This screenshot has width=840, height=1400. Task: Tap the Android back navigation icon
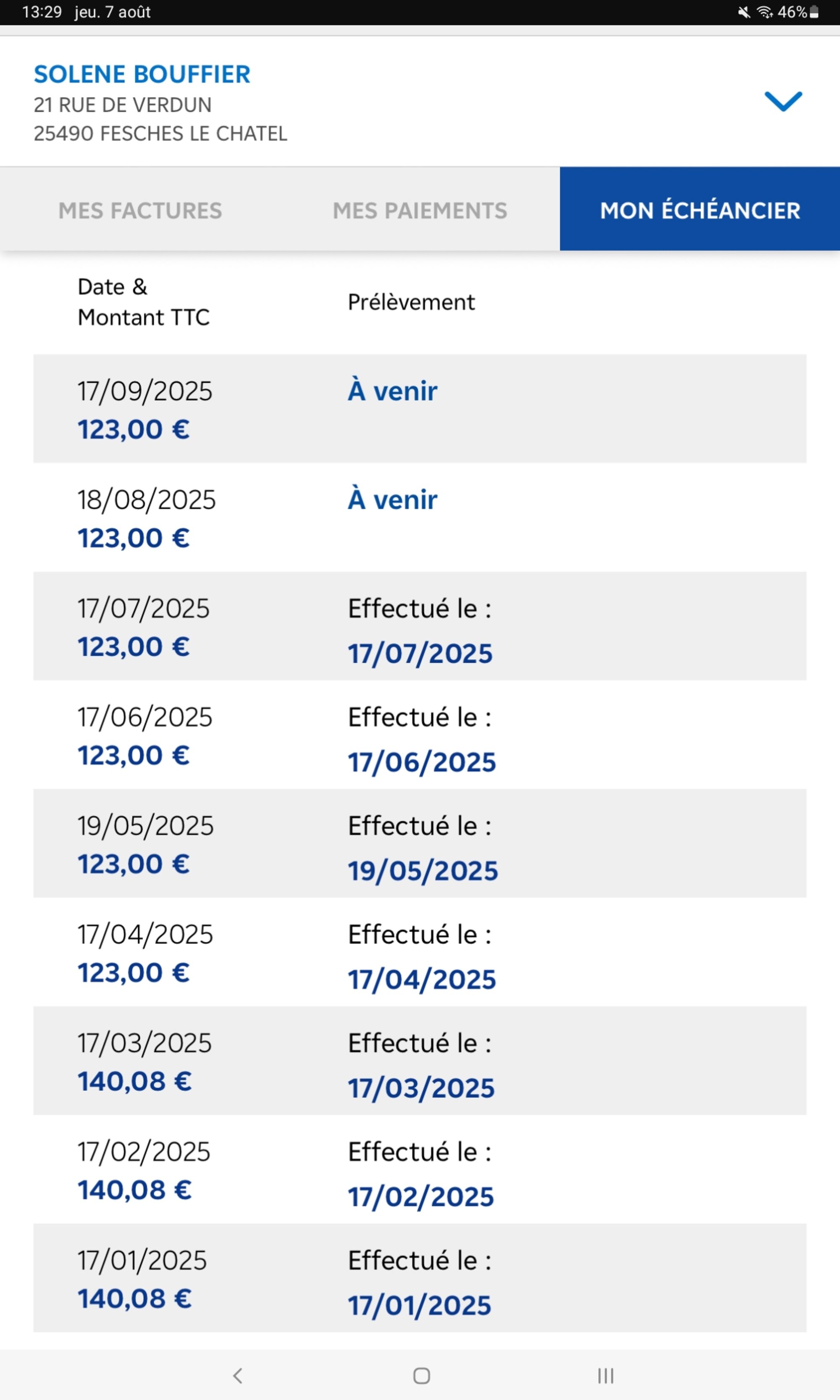[x=238, y=1376]
